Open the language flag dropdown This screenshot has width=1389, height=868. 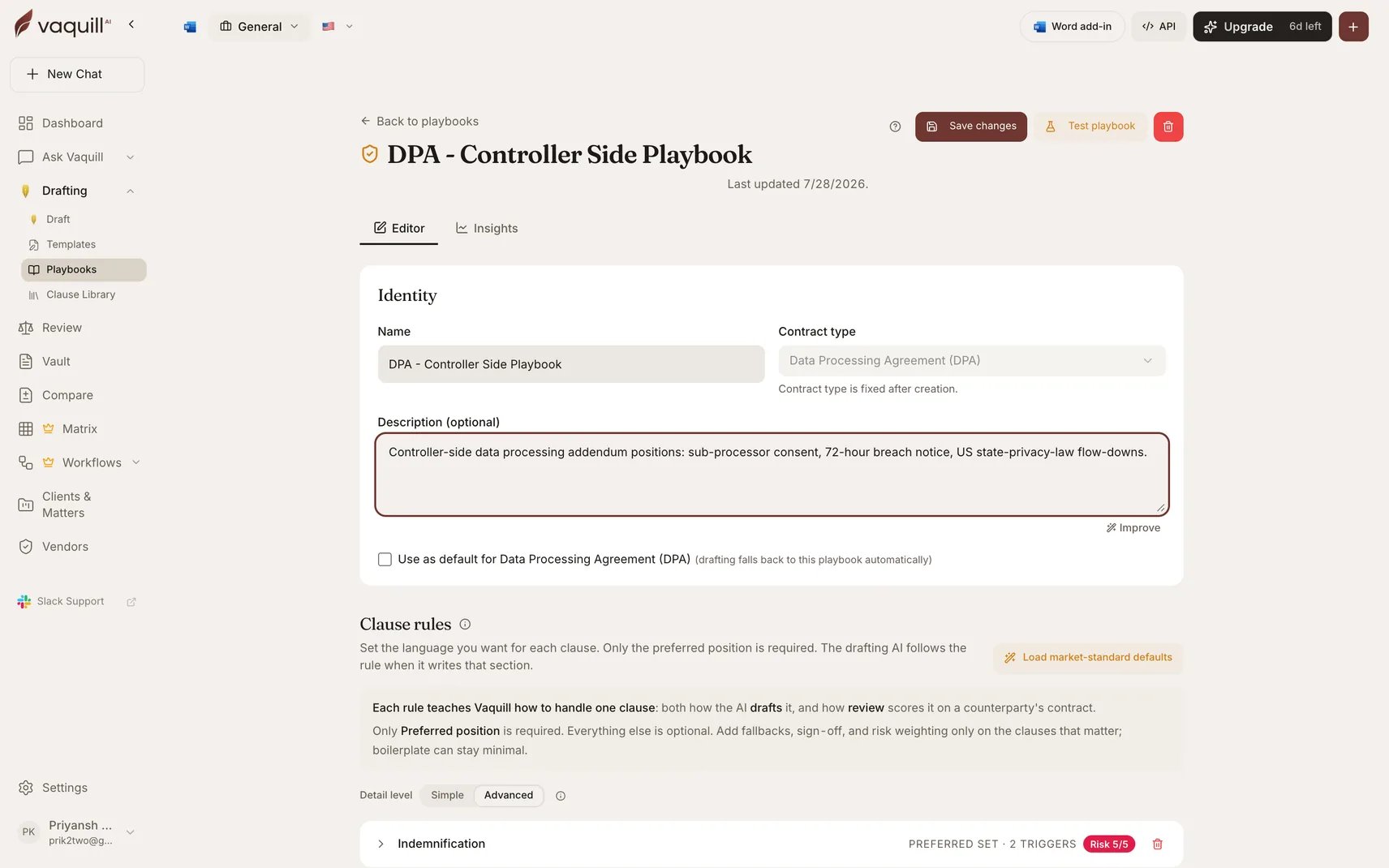338,27
